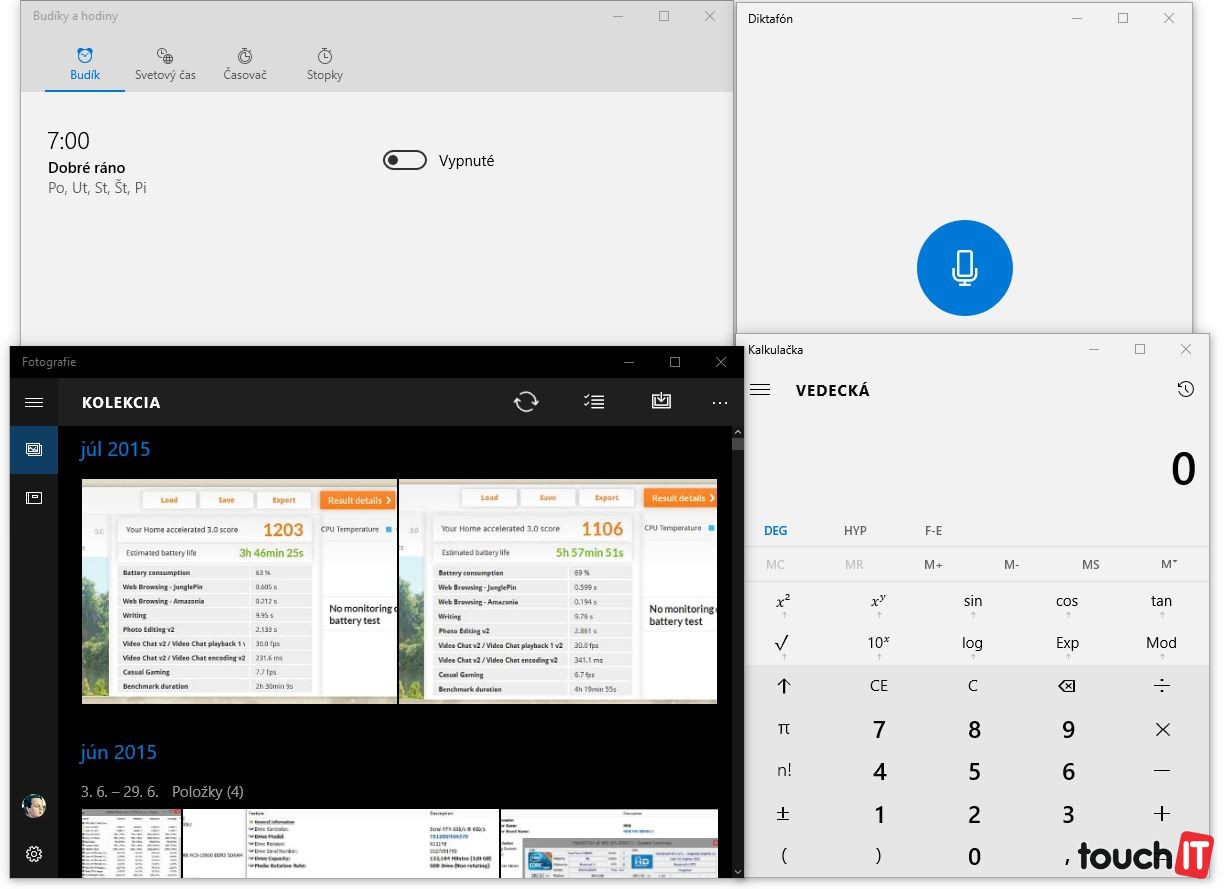The image size is (1224, 889).
Task: Open the Stopky tab
Action: tap(325, 65)
